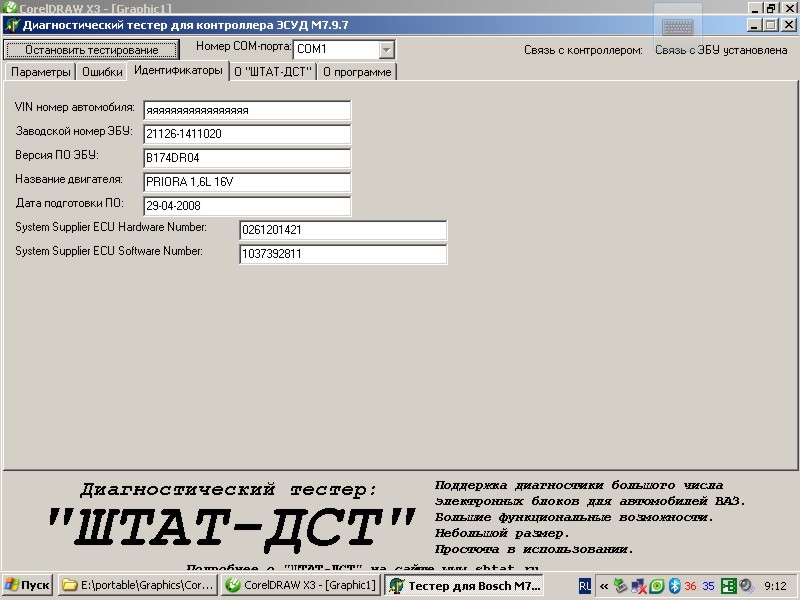Switch to CorelDRAW X3 taskbar button

tap(302, 585)
